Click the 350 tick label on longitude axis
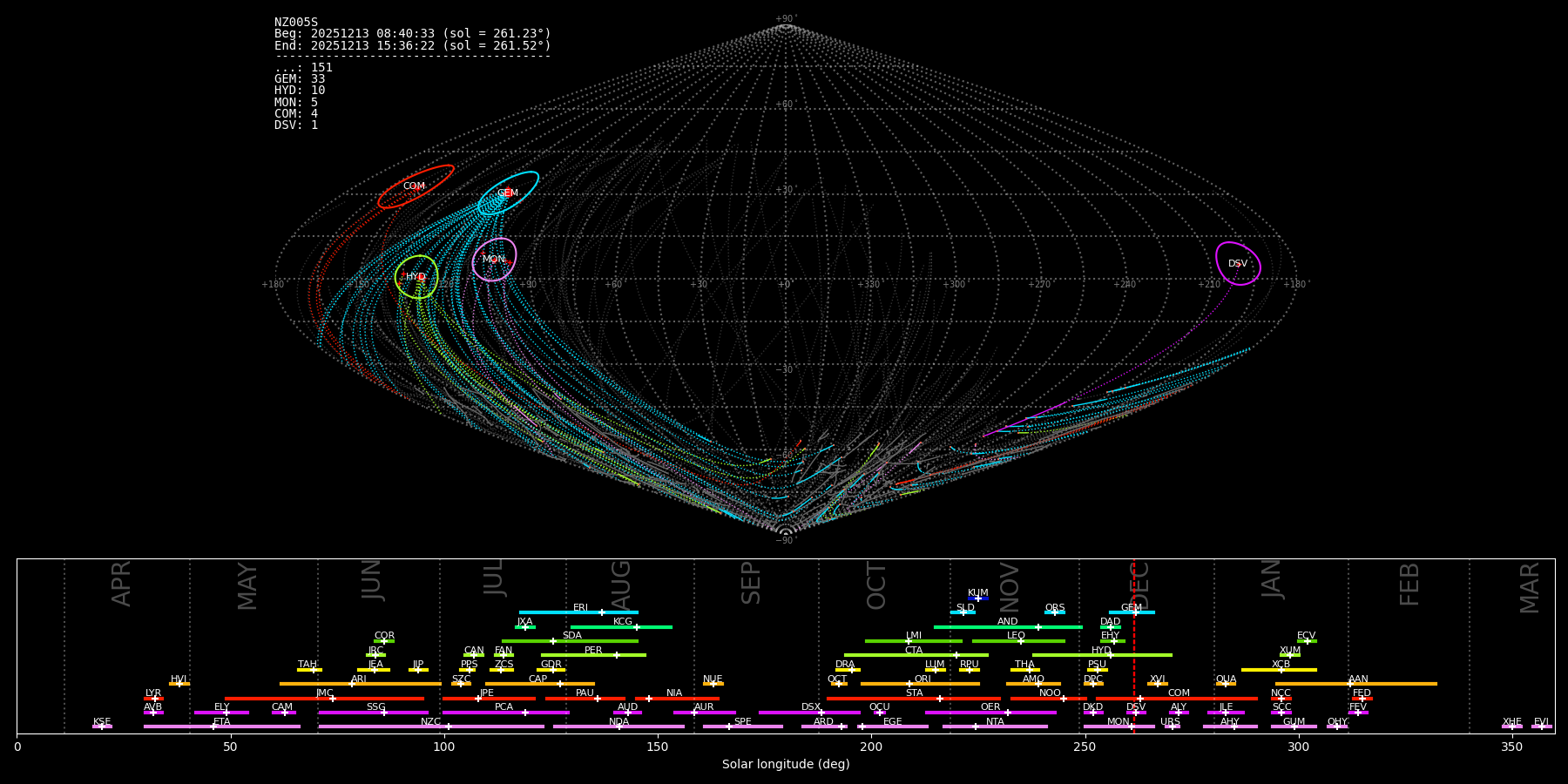This screenshot has height=784, width=1568. (x=1512, y=747)
